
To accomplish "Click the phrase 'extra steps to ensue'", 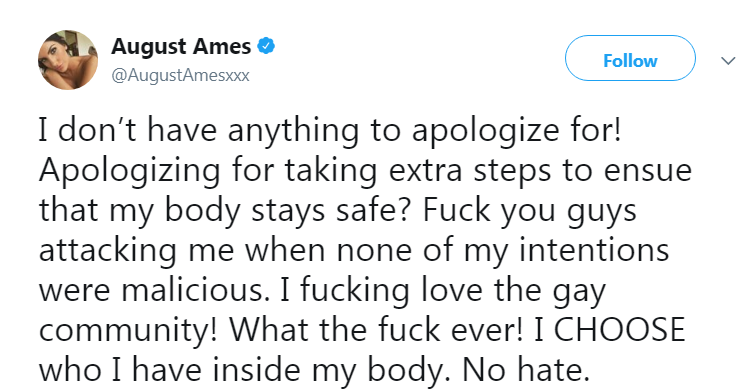I will click(x=540, y=171).
